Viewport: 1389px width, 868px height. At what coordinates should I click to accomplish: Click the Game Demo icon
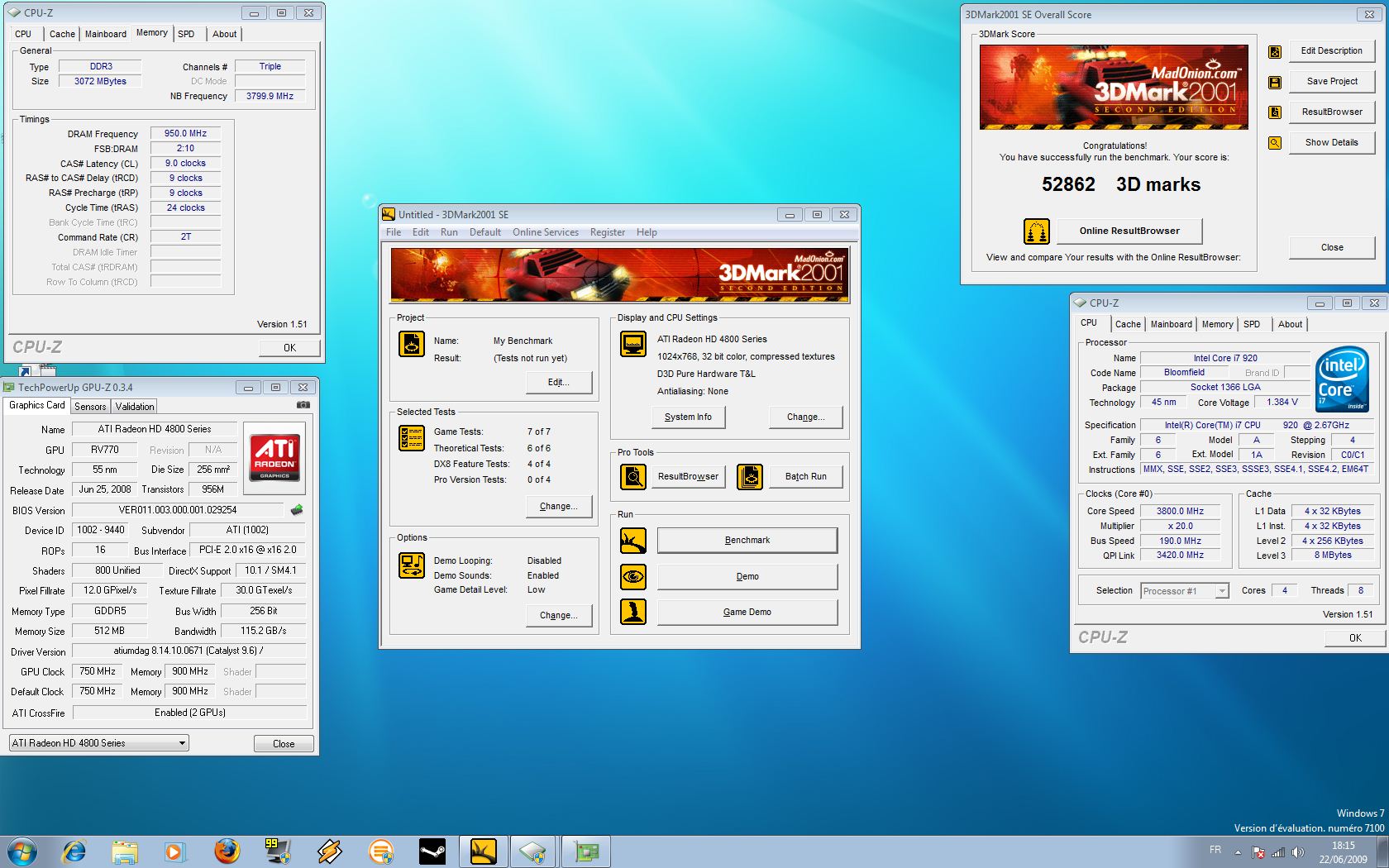pos(633,612)
